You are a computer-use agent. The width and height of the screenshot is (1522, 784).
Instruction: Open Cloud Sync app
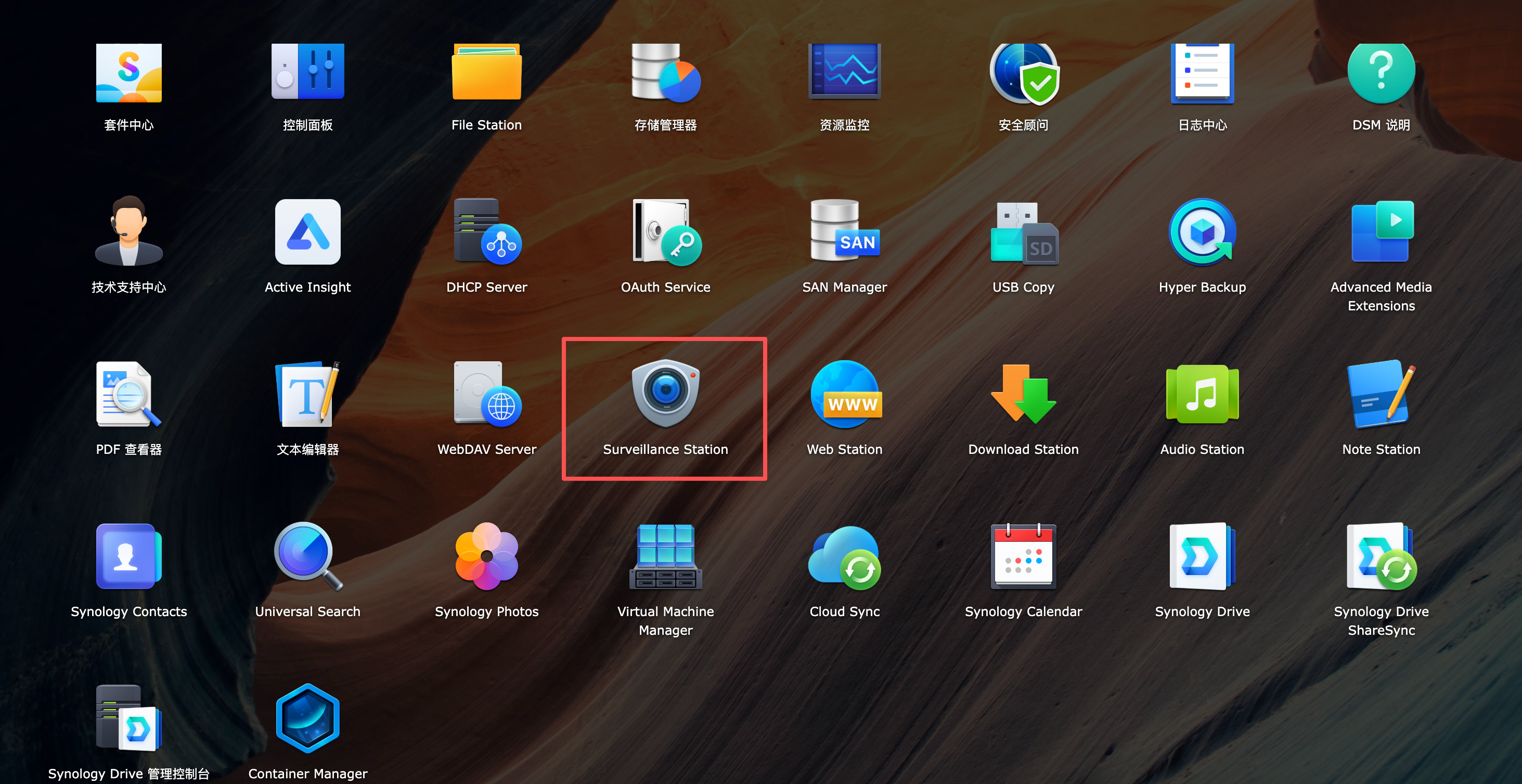pyautogui.click(x=844, y=556)
